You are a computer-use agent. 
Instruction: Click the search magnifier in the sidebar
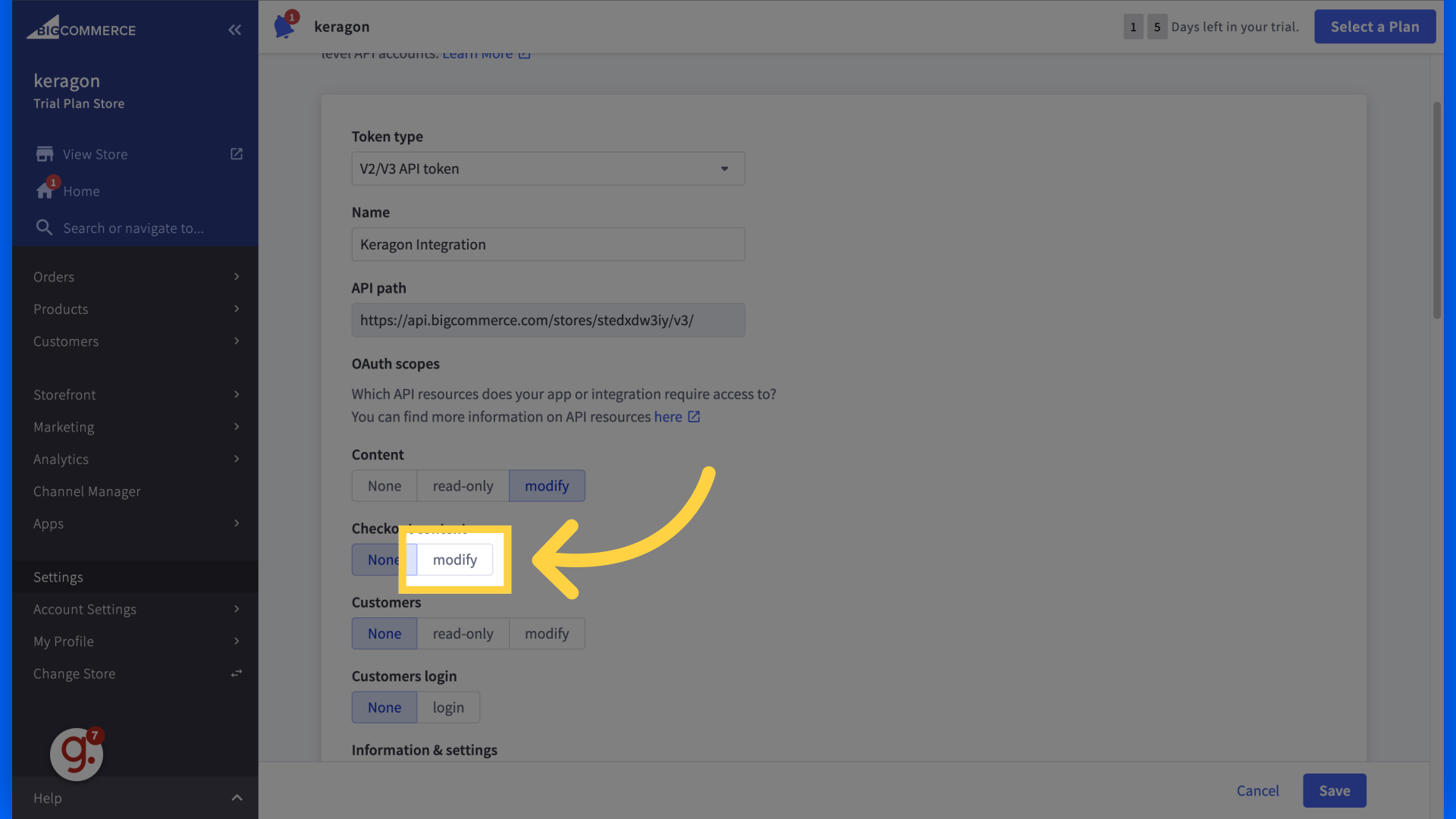point(44,227)
